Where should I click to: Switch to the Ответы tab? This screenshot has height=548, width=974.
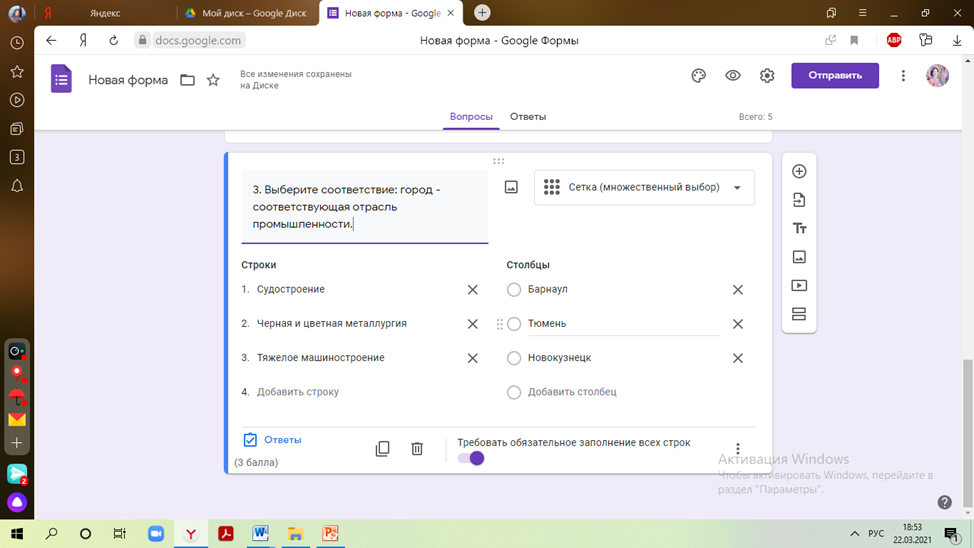[528, 117]
